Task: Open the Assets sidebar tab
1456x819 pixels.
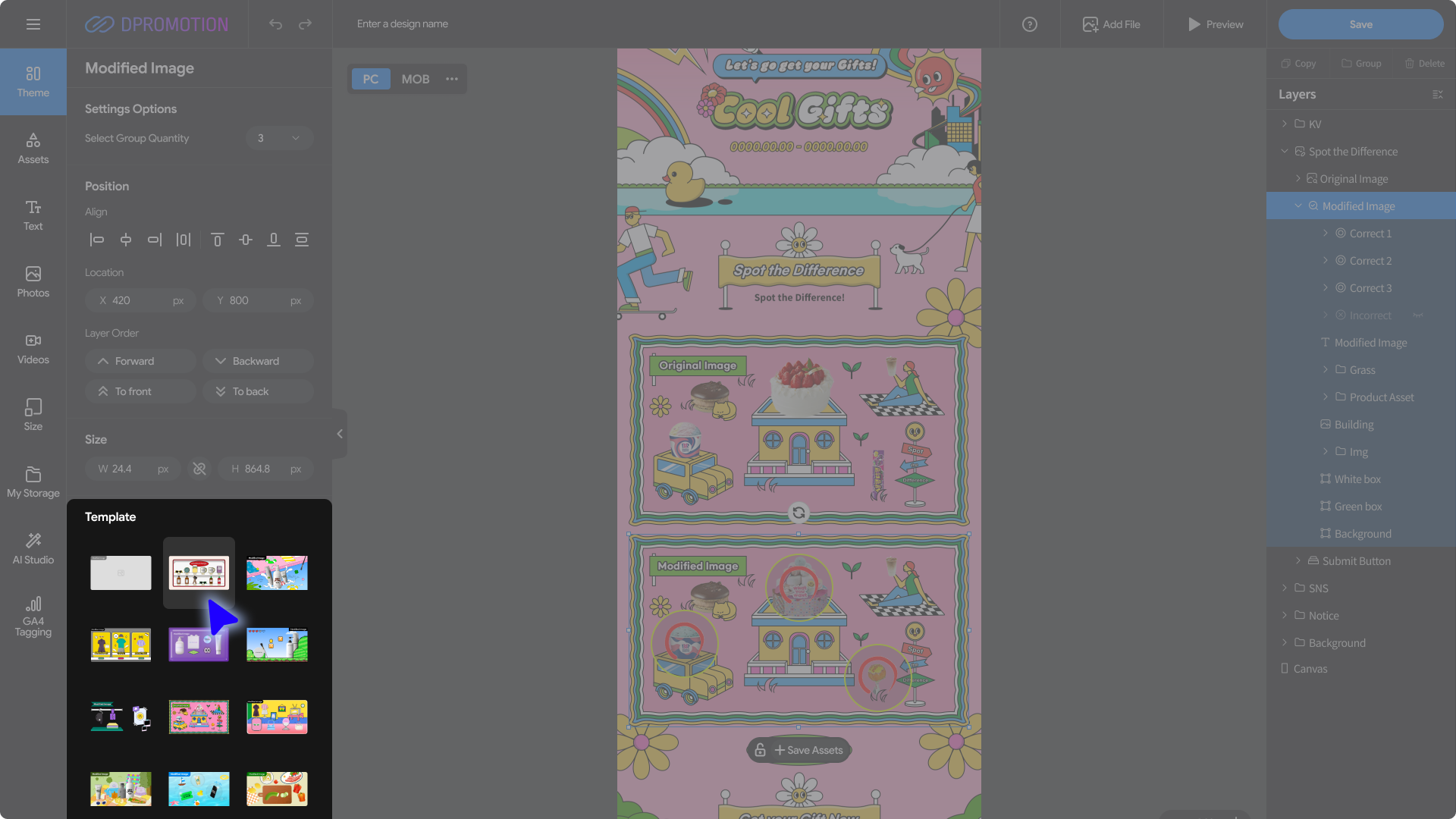Action: coord(33,147)
